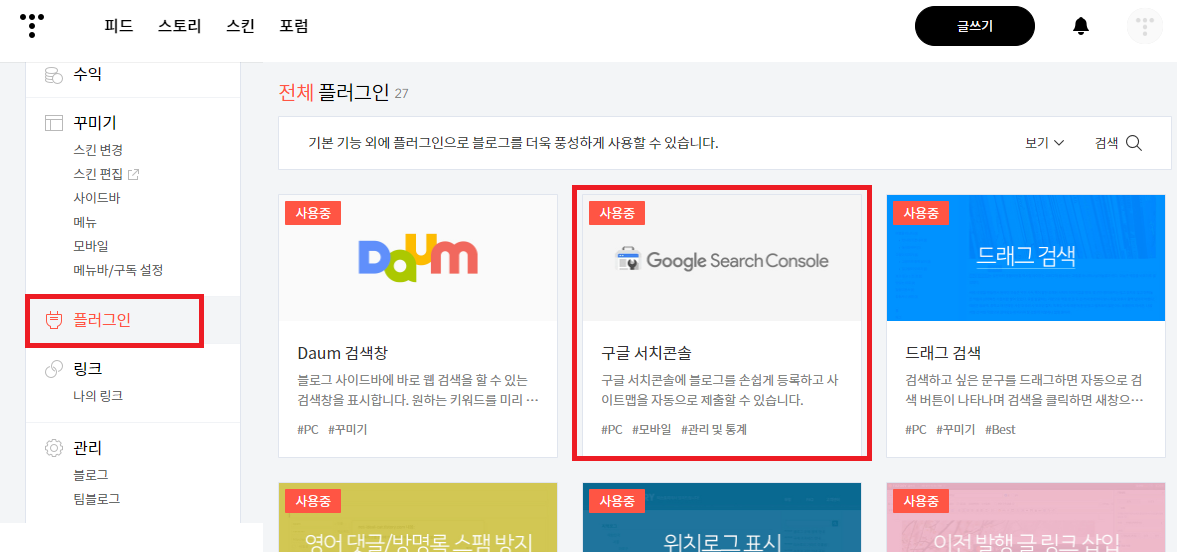Screen dimensions: 1177x552
Task: Open the 이전 발행 글 링크 삽입 plugin card
Action: (x=1025, y=517)
